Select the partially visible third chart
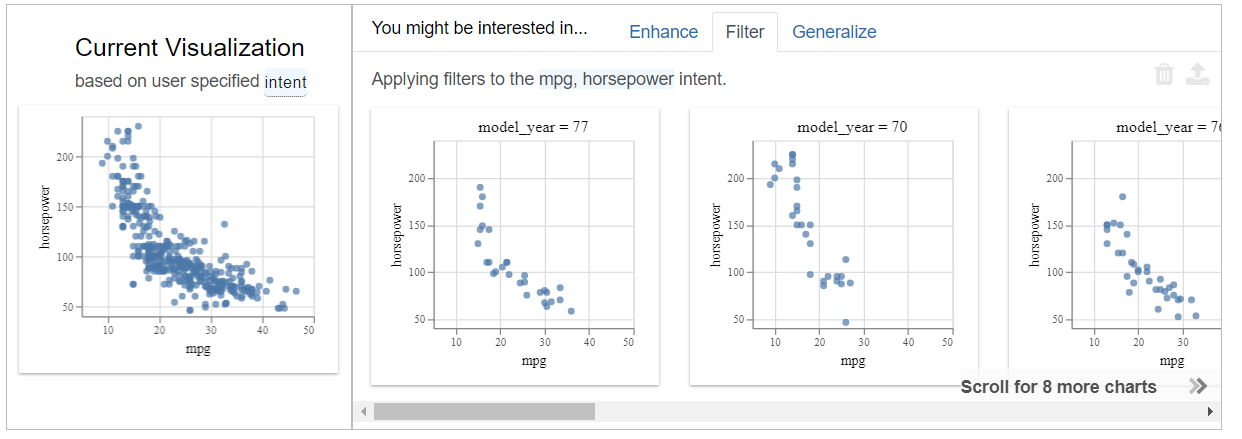The image size is (1242, 439). (1115, 246)
